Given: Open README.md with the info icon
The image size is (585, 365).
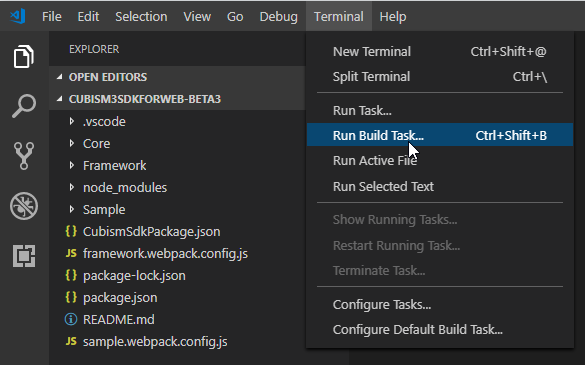Looking at the screenshot, I should click(x=119, y=319).
